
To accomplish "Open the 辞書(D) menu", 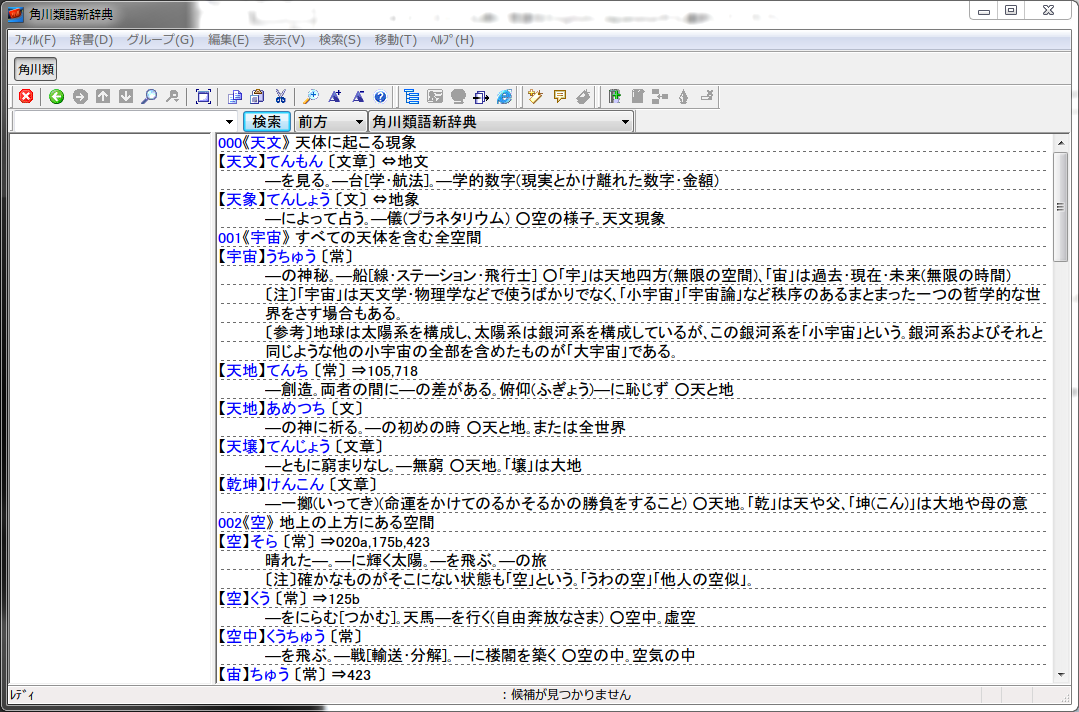I will point(92,40).
